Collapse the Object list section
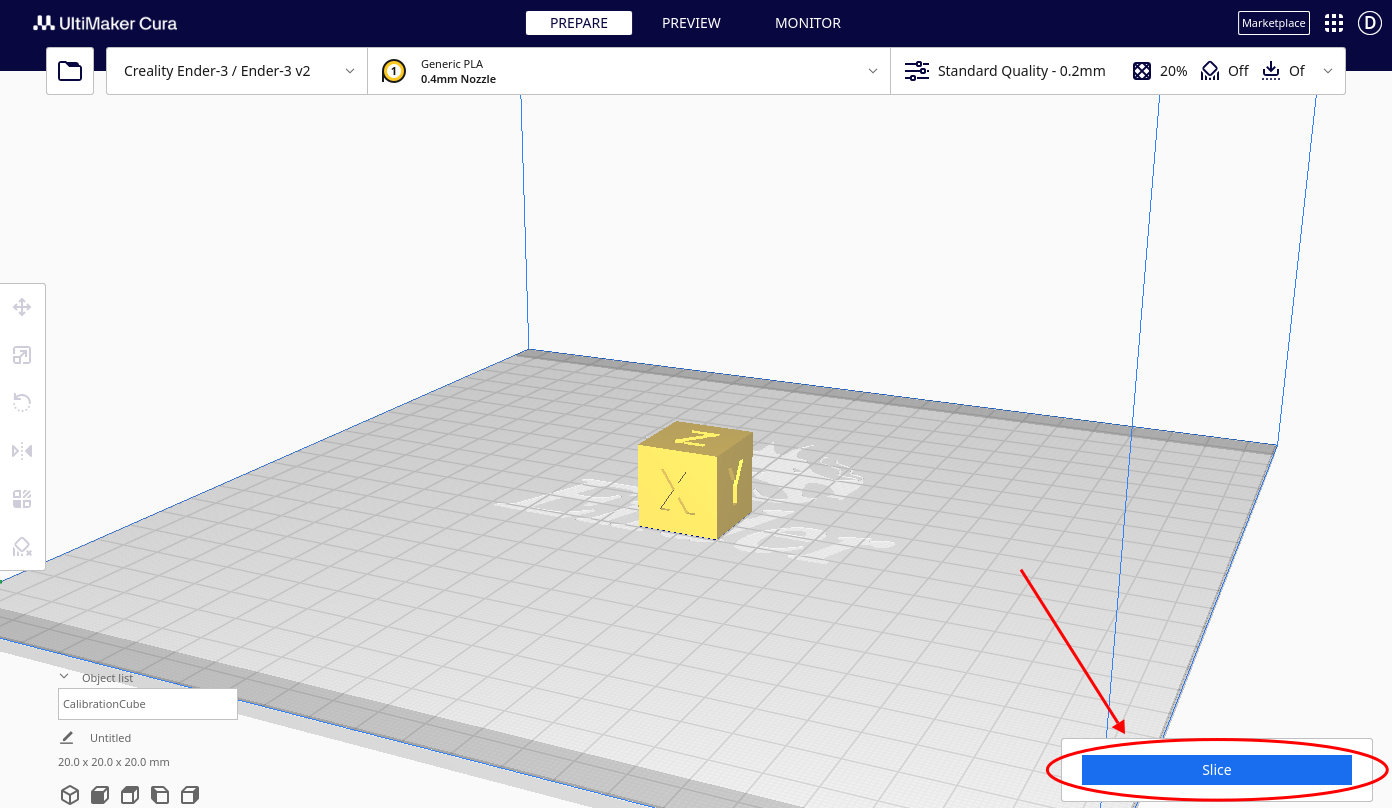Image resolution: width=1392 pixels, height=808 pixels. click(x=65, y=677)
